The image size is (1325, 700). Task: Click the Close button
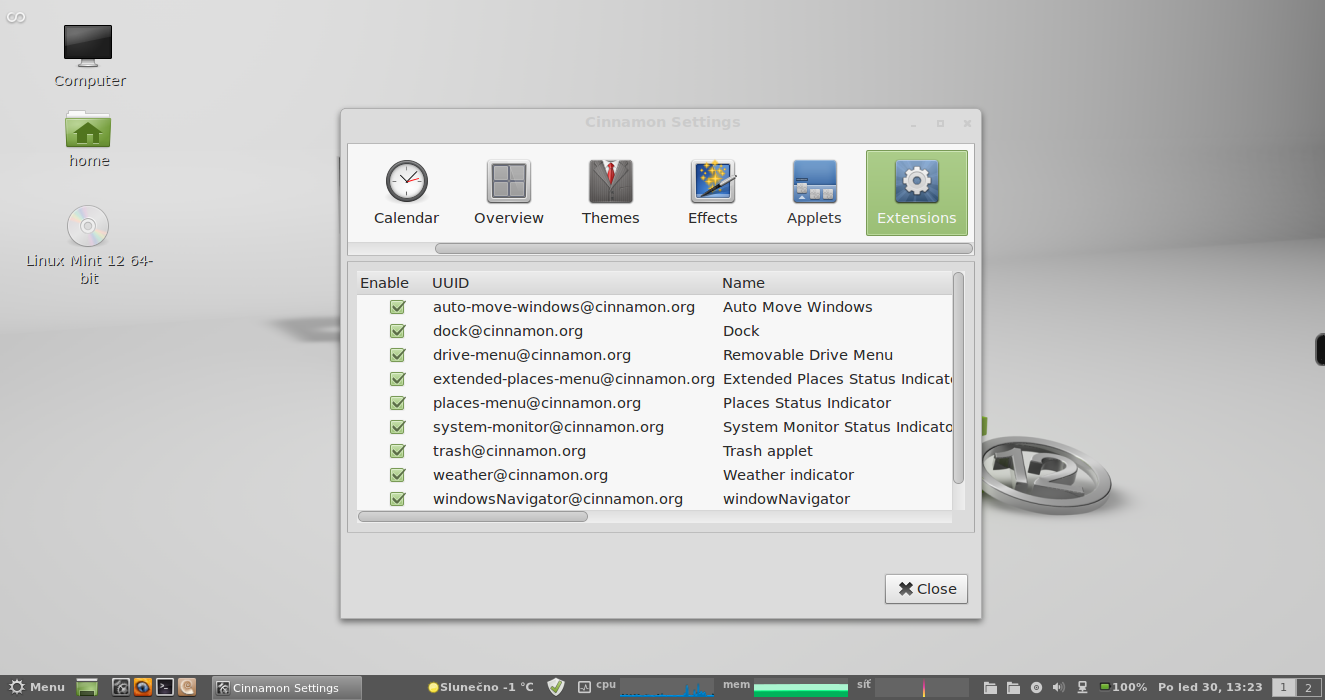pyautogui.click(x=926, y=589)
